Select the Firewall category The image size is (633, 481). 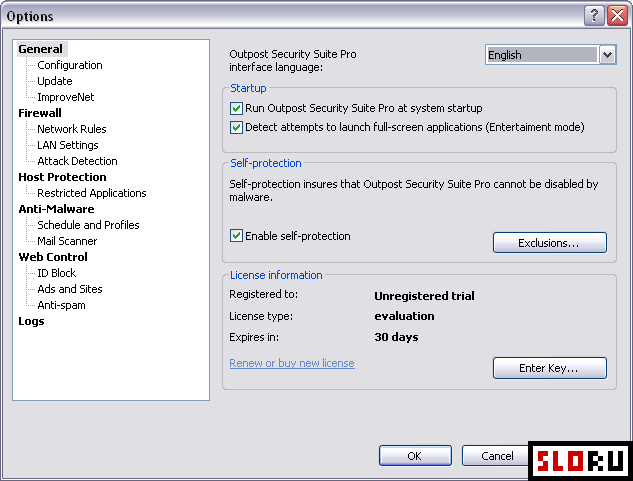pos(40,113)
